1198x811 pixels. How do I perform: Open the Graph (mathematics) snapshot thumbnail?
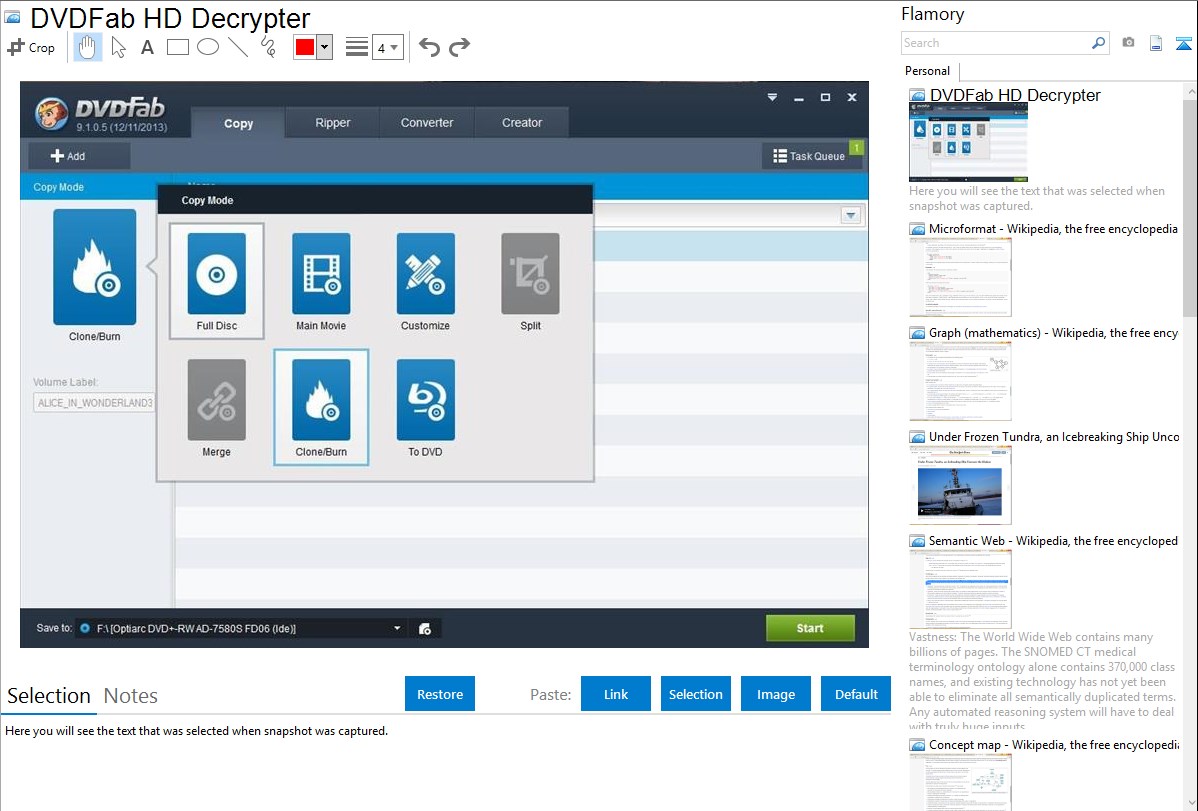960,380
